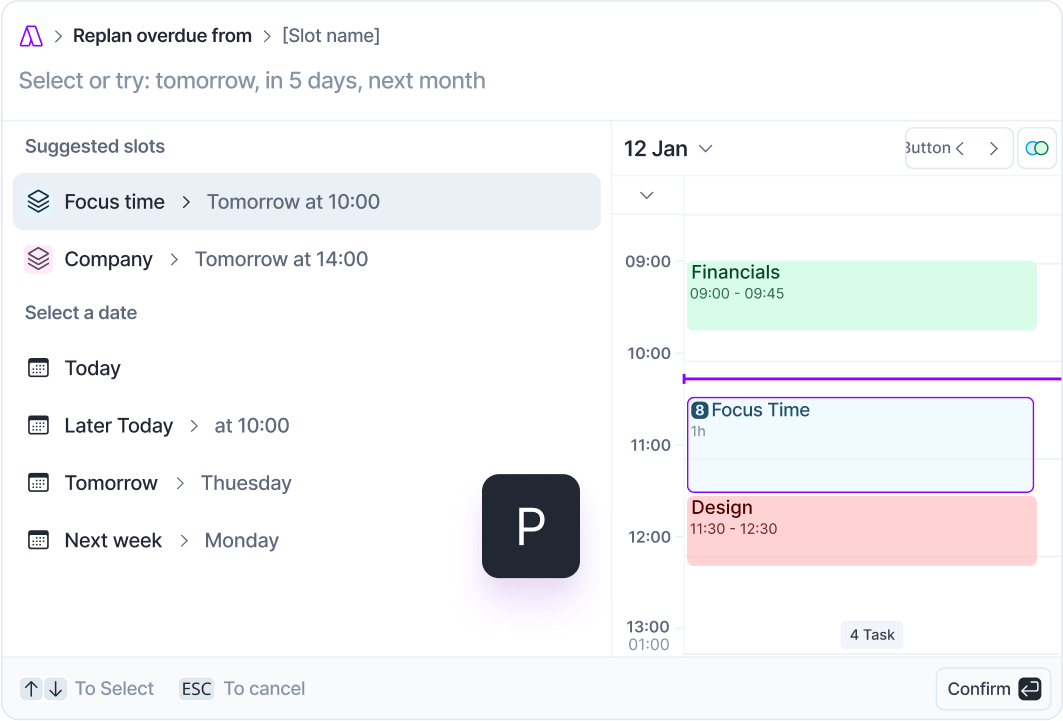Toggle the overlapping circles calendar switch

click(x=1037, y=147)
